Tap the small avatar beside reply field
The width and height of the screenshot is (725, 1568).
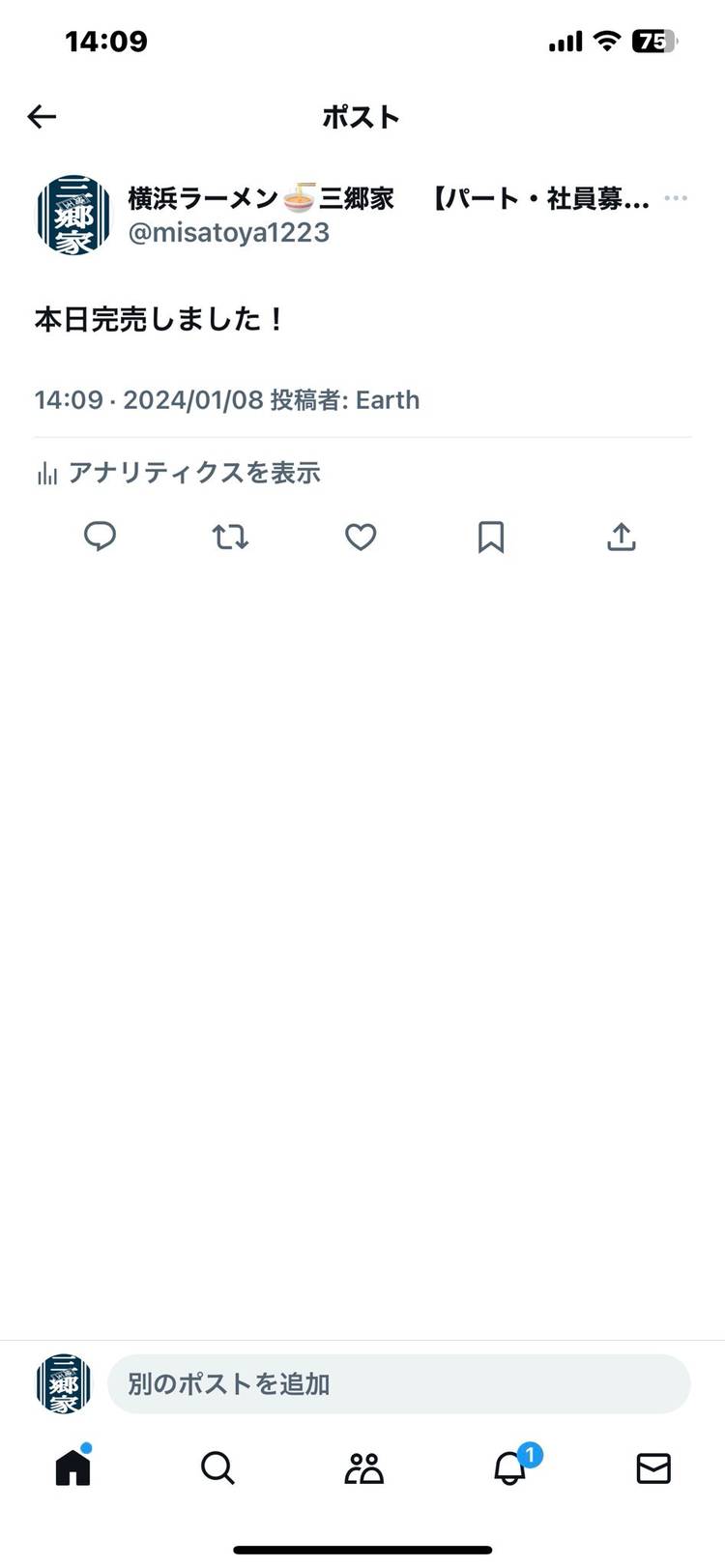pyautogui.click(x=64, y=1383)
